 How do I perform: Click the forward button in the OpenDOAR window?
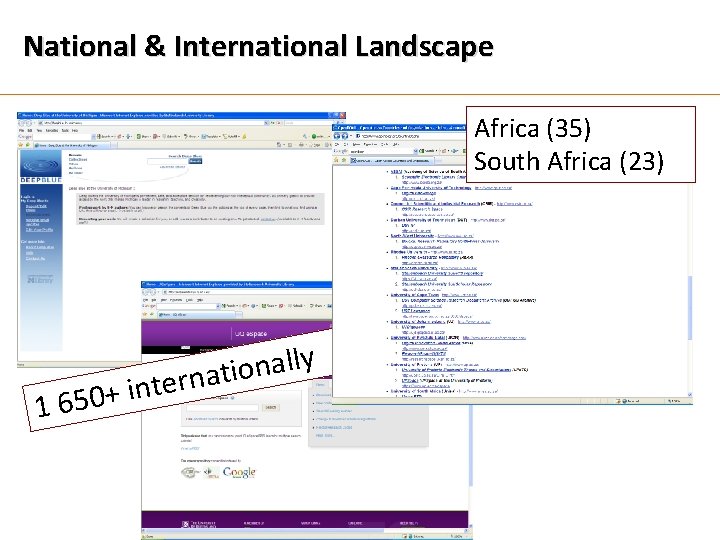344,136
